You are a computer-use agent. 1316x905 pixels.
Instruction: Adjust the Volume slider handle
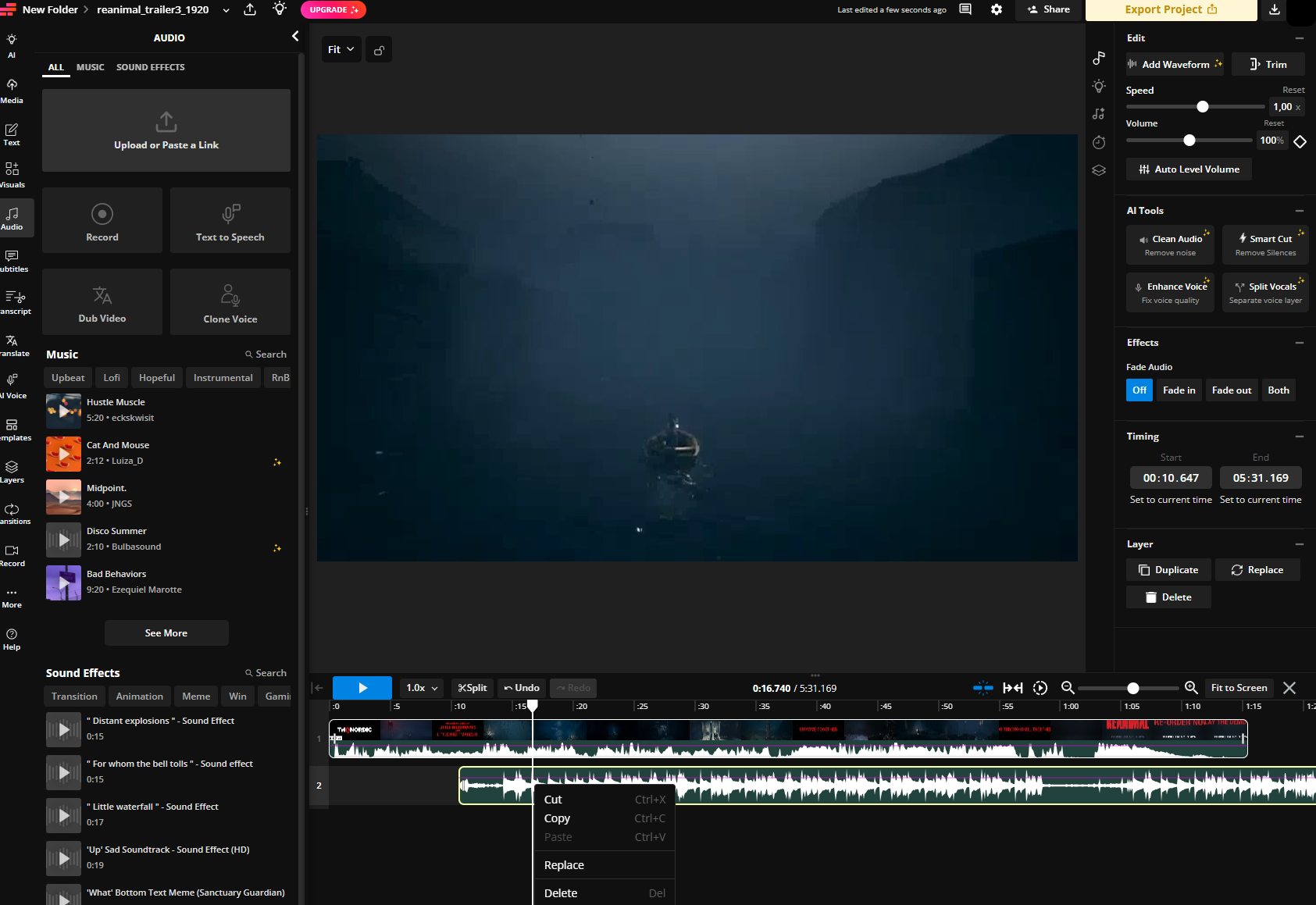pos(1189,141)
